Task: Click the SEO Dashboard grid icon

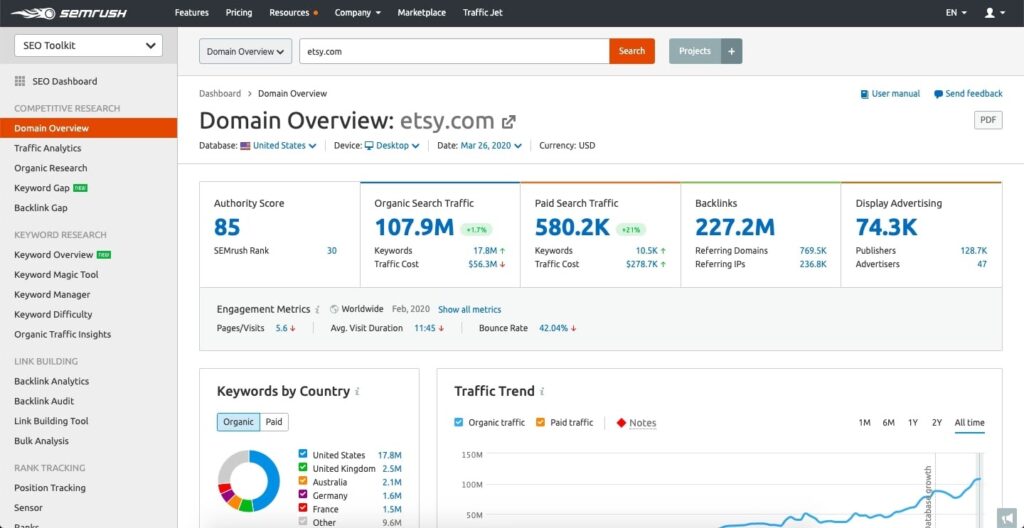Action: (20, 81)
